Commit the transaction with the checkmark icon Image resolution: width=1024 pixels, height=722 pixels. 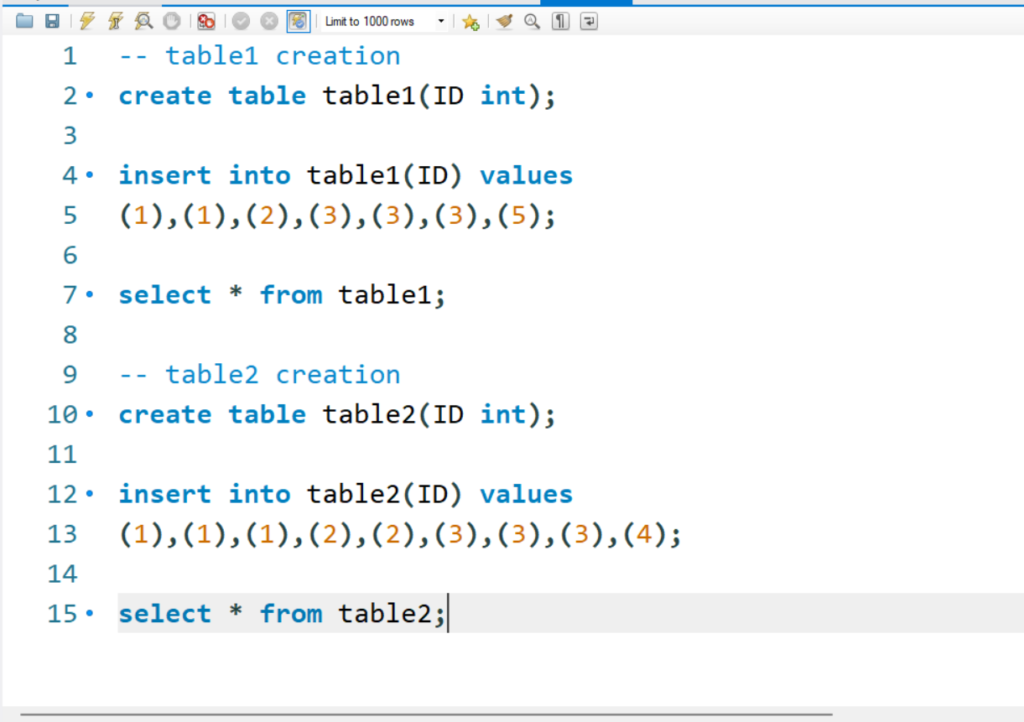pyautogui.click(x=241, y=22)
